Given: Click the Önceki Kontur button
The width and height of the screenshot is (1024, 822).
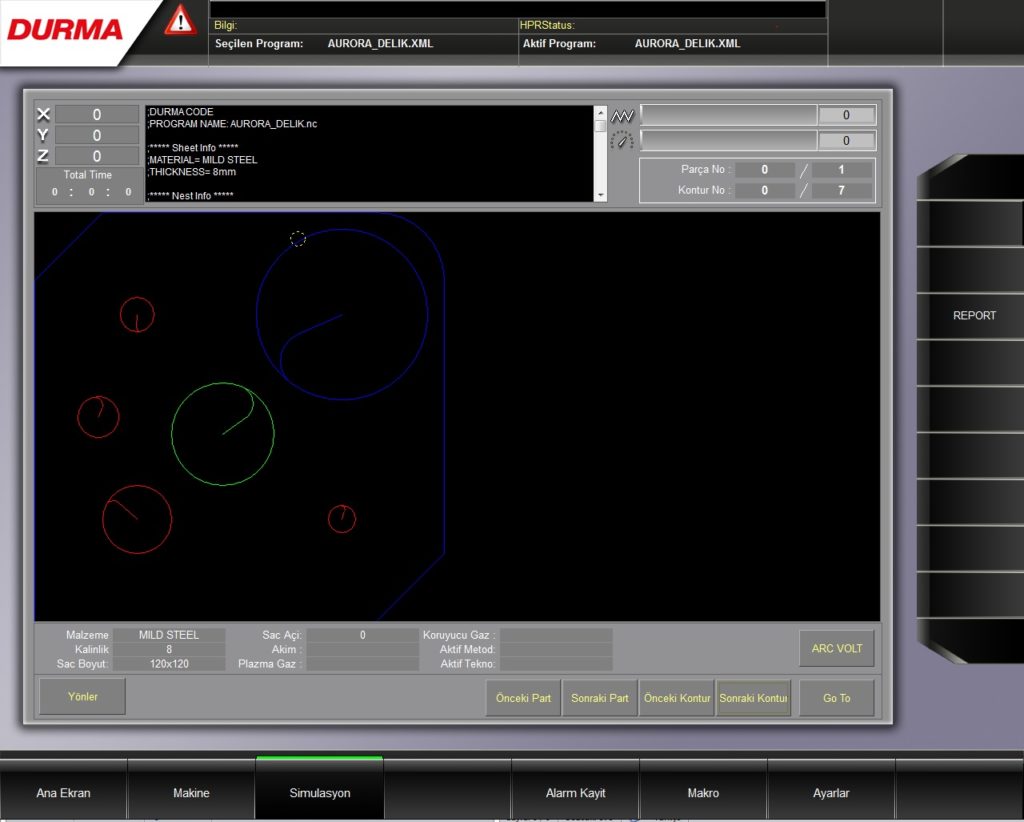Looking at the screenshot, I should [x=677, y=698].
